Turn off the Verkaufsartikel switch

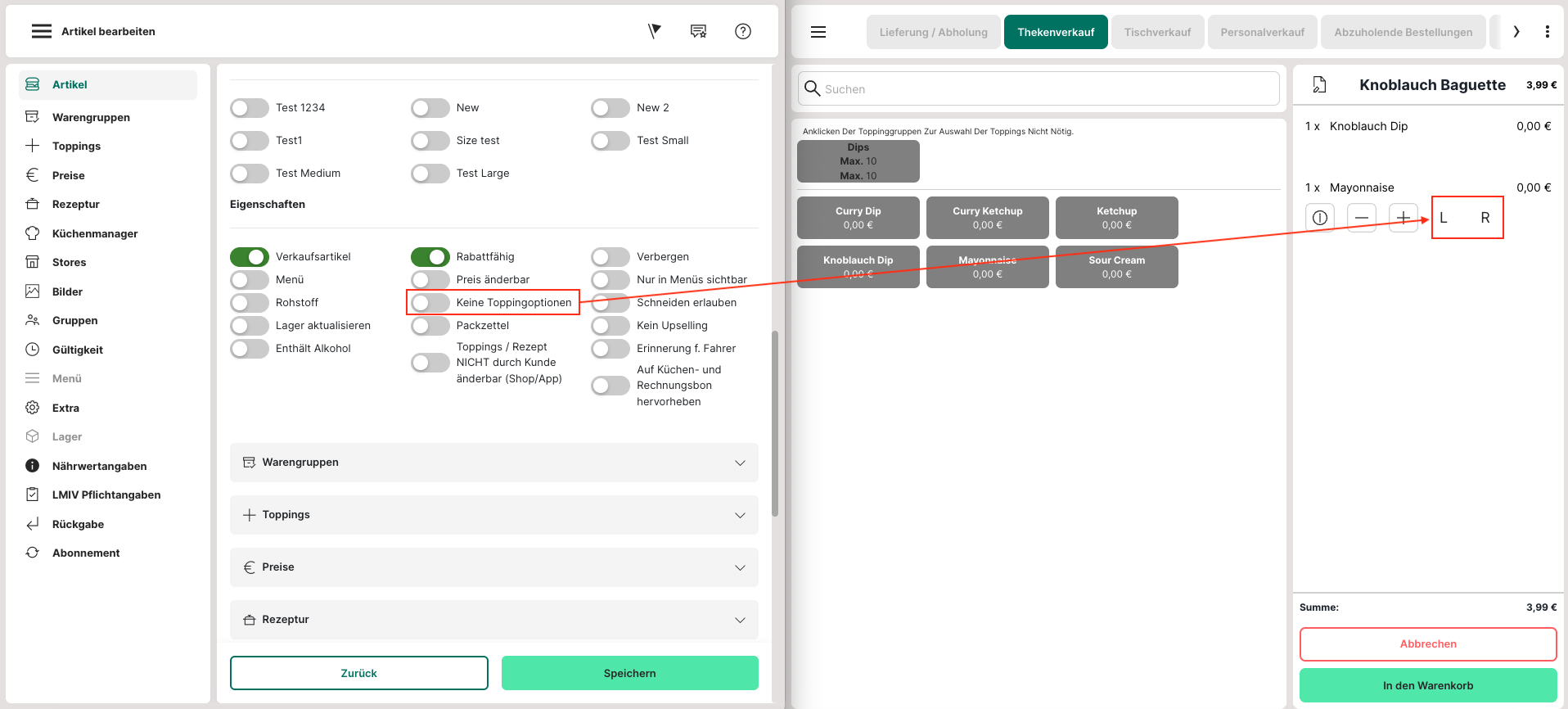(250, 257)
